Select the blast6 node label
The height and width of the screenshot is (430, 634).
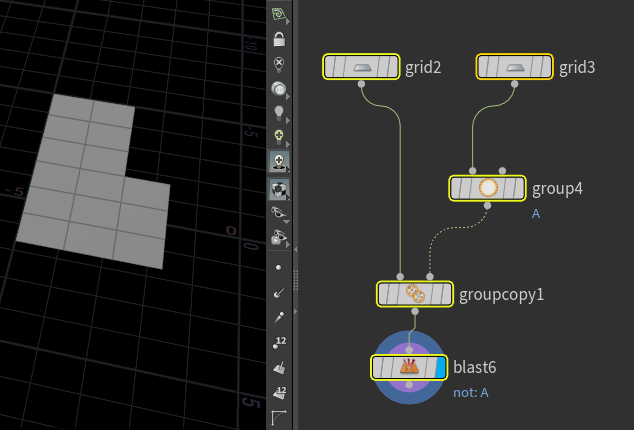pos(475,367)
